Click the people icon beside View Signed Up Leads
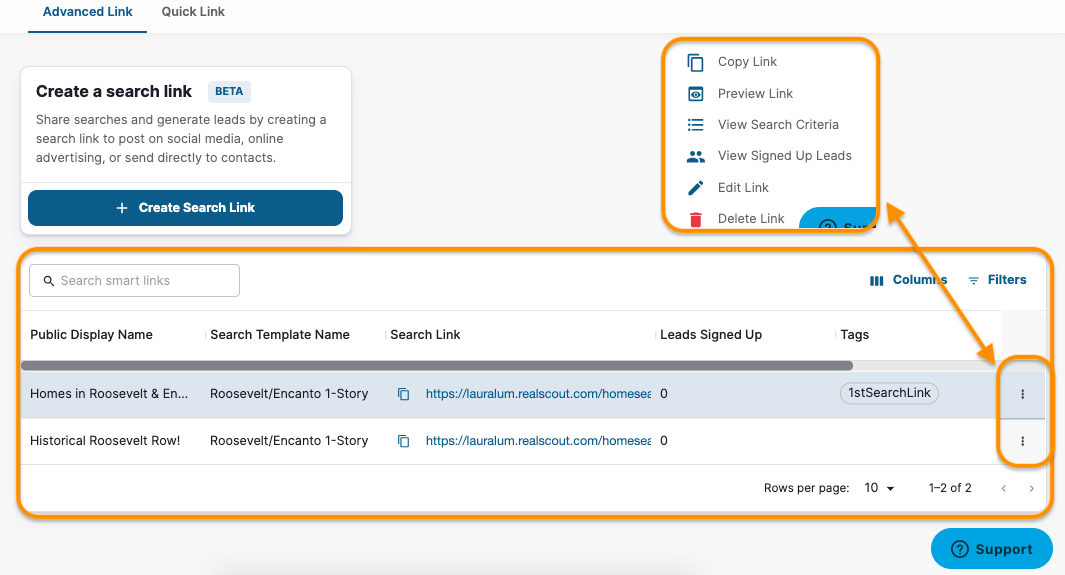Image resolution: width=1065 pixels, height=575 pixels. [696, 157]
